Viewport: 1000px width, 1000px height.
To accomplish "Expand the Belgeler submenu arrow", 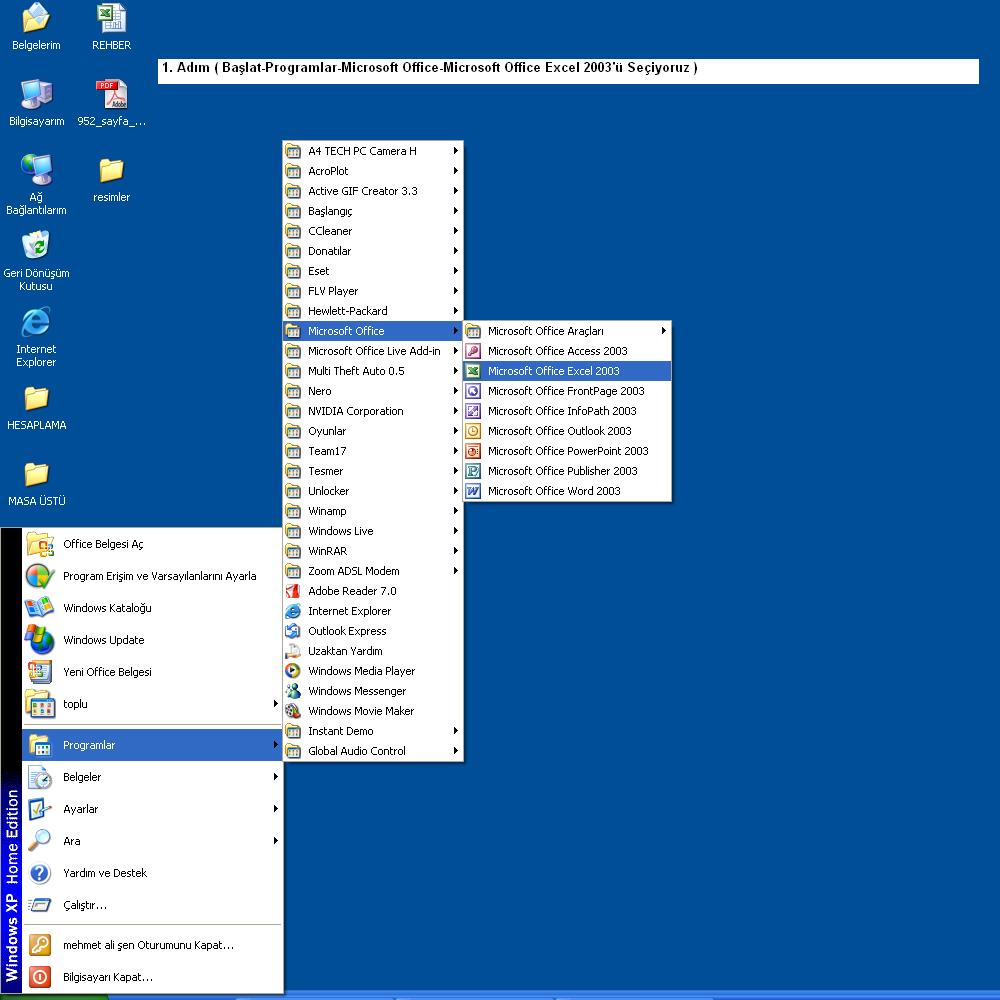I will click(x=275, y=777).
